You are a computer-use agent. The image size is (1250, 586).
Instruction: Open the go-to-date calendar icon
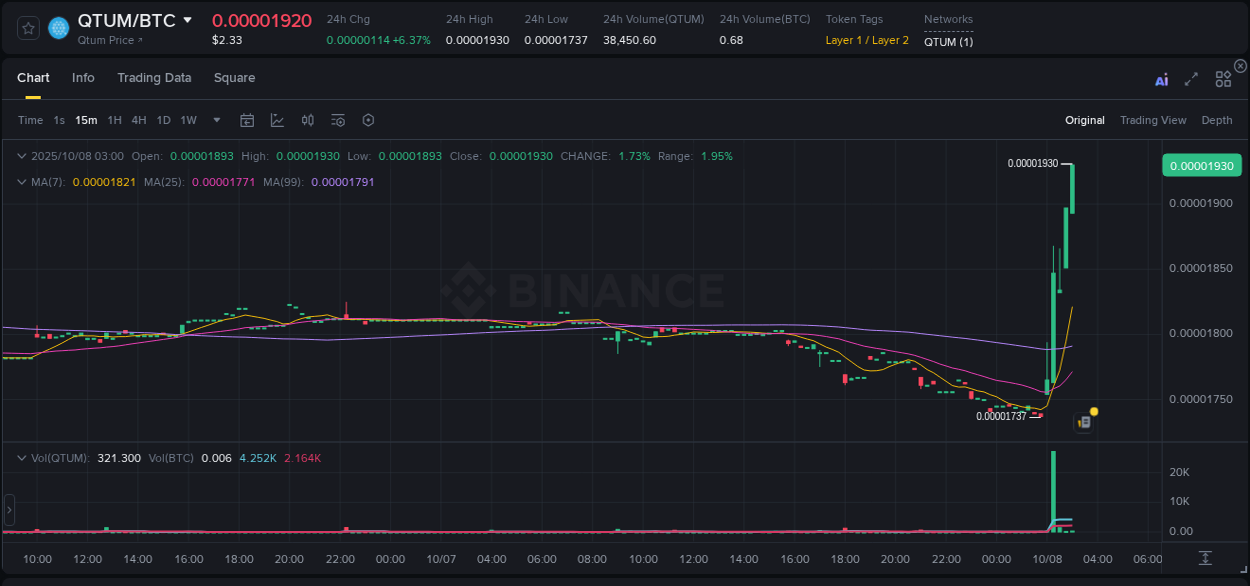[x=247, y=120]
